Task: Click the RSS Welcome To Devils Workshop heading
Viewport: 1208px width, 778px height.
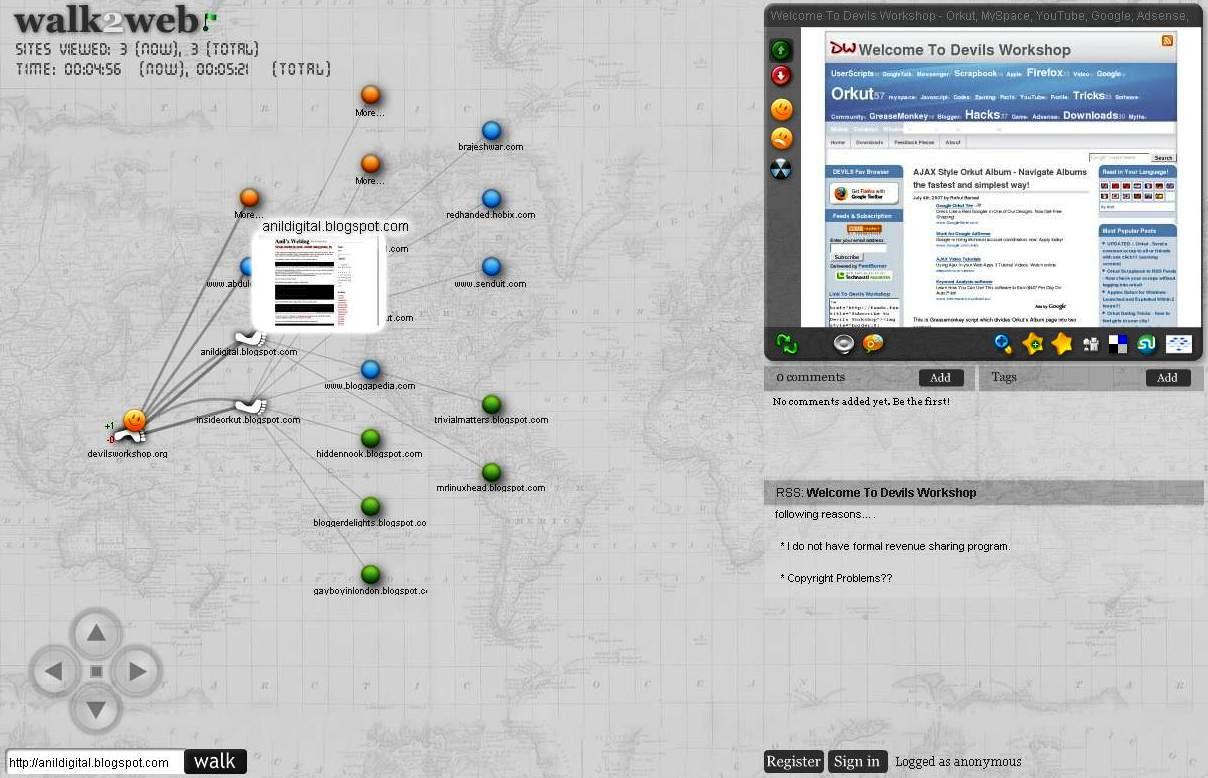Action: (876, 493)
